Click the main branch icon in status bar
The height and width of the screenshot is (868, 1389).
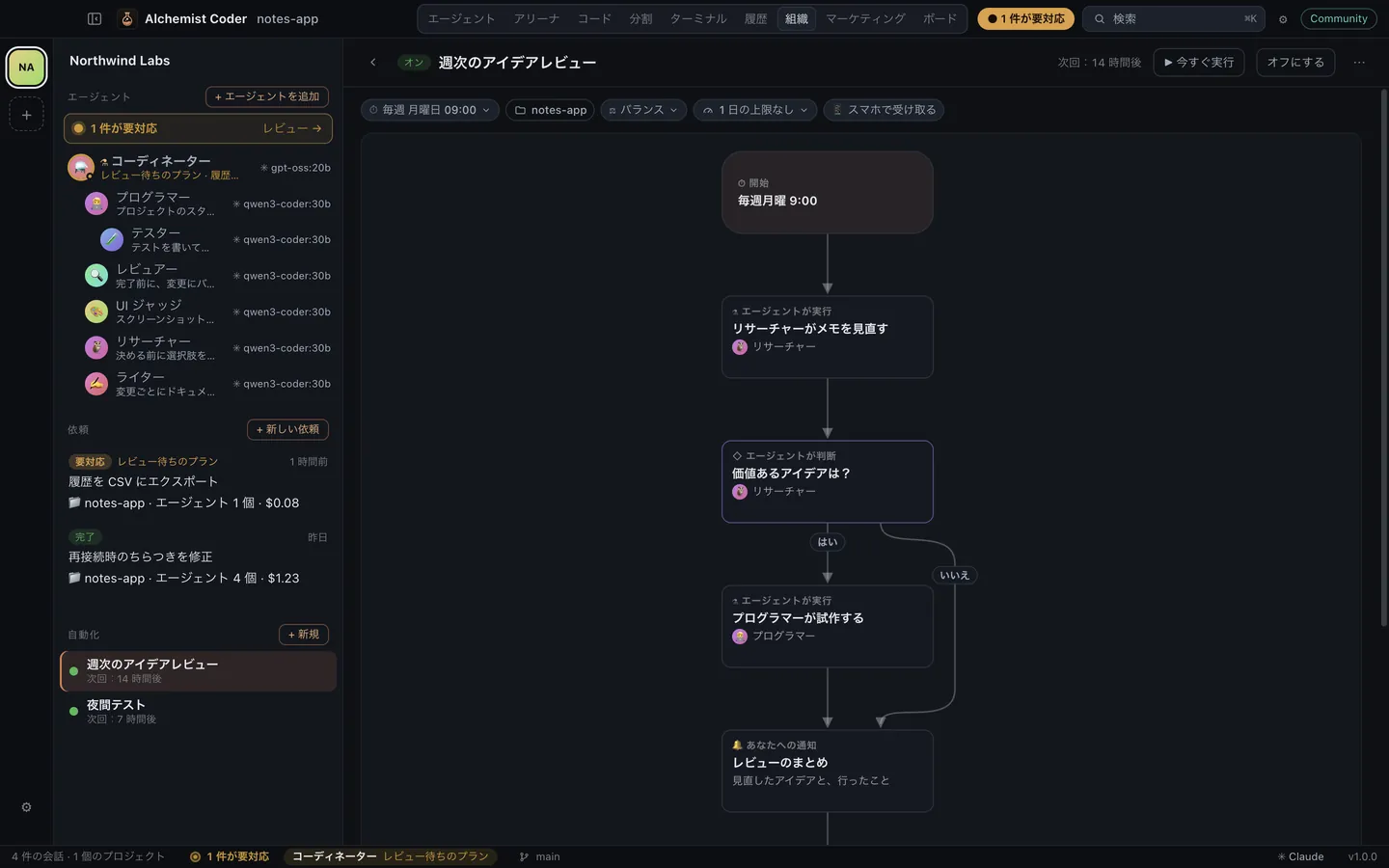click(x=524, y=856)
